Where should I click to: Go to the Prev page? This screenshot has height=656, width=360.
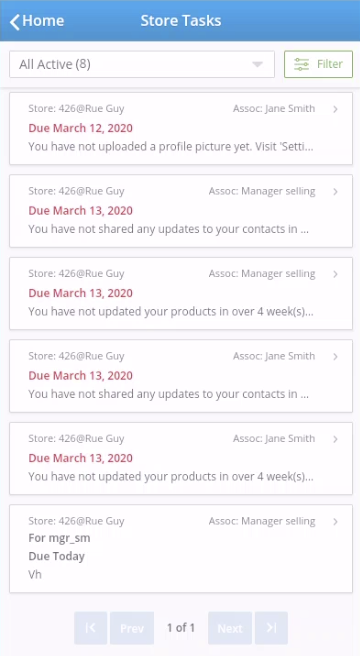(x=132, y=628)
